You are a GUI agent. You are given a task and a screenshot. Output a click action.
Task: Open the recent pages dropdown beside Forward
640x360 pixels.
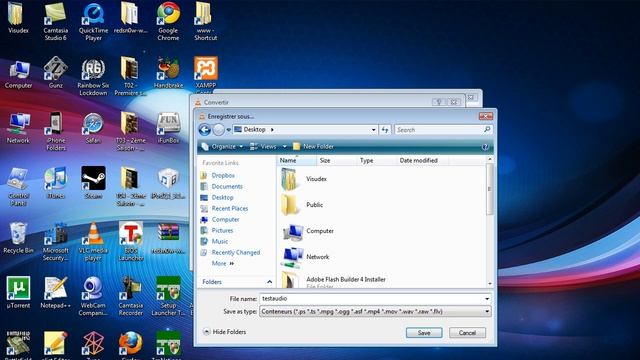pos(229,130)
